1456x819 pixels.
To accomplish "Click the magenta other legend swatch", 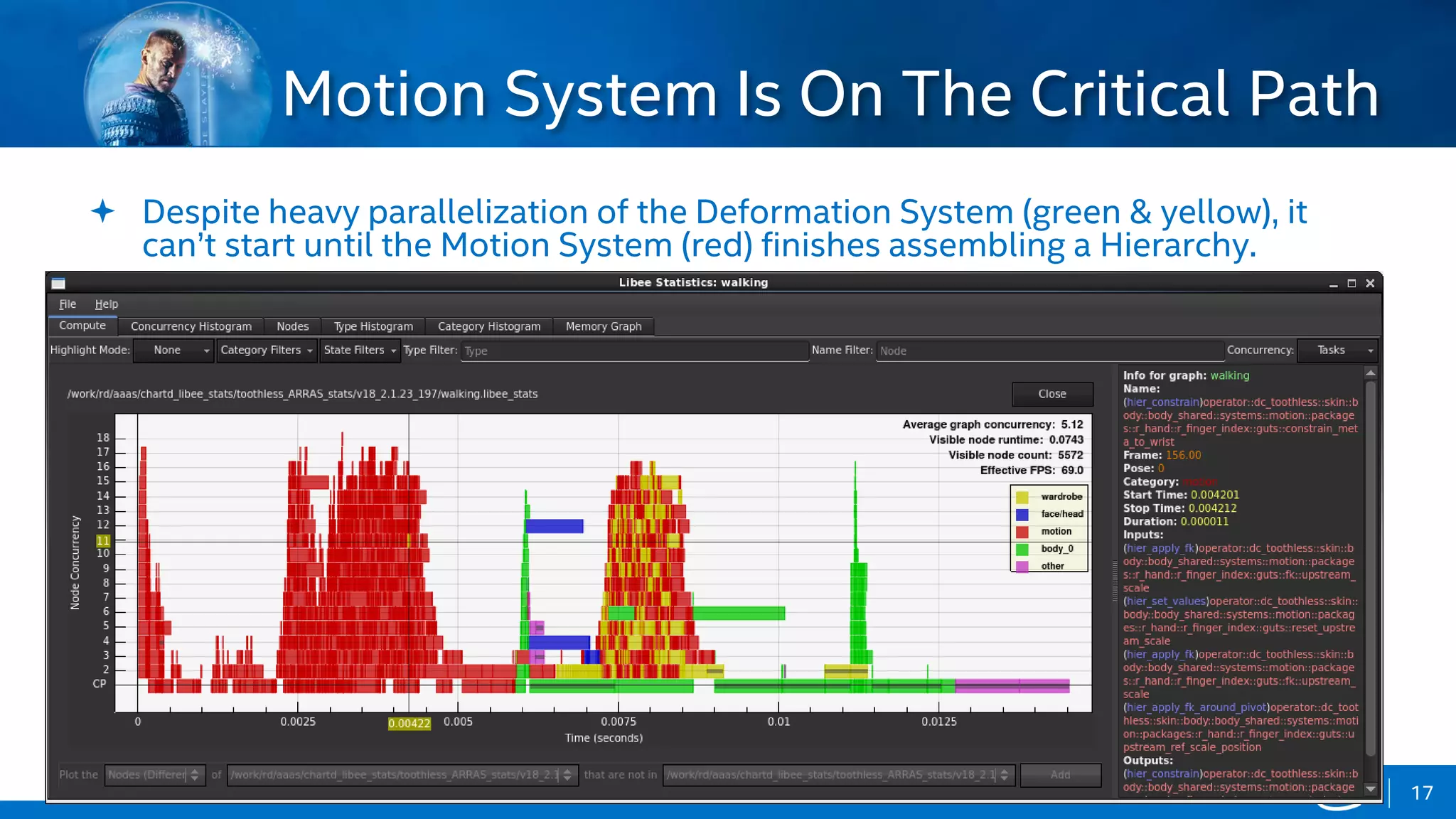I will click(1022, 566).
